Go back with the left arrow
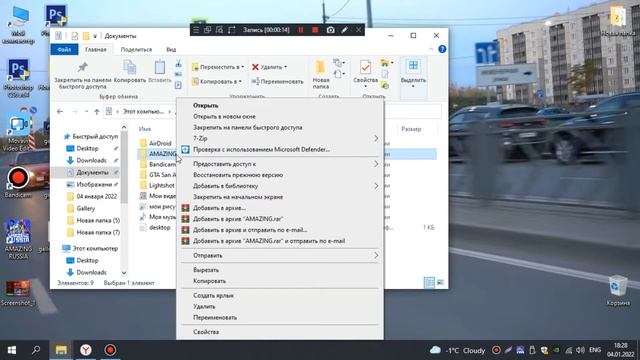The height and width of the screenshot is (360, 640). (60, 111)
